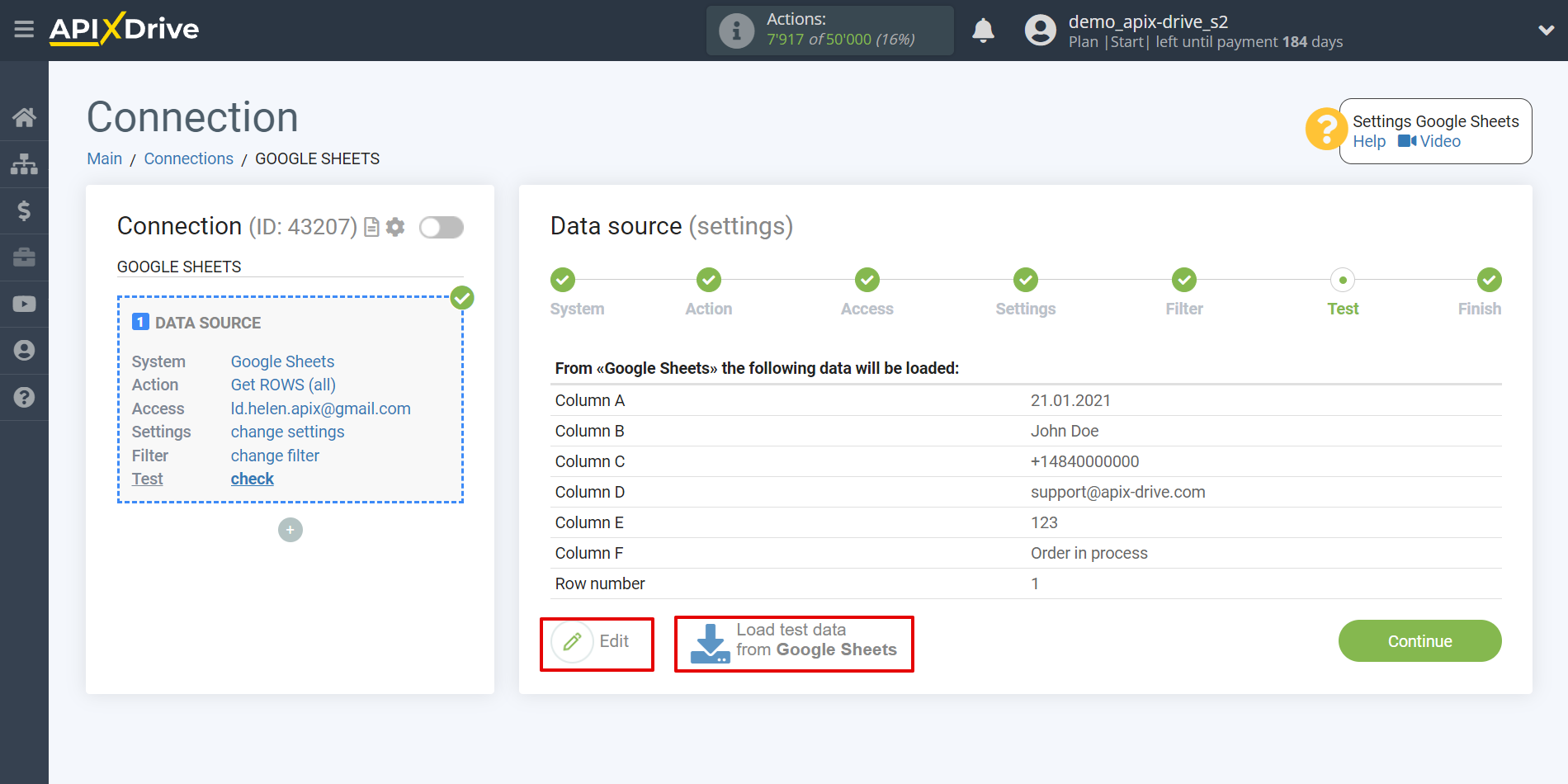The width and height of the screenshot is (1568, 784).
Task: Open the hamburger menu
Action: pyautogui.click(x=24, y=30)
